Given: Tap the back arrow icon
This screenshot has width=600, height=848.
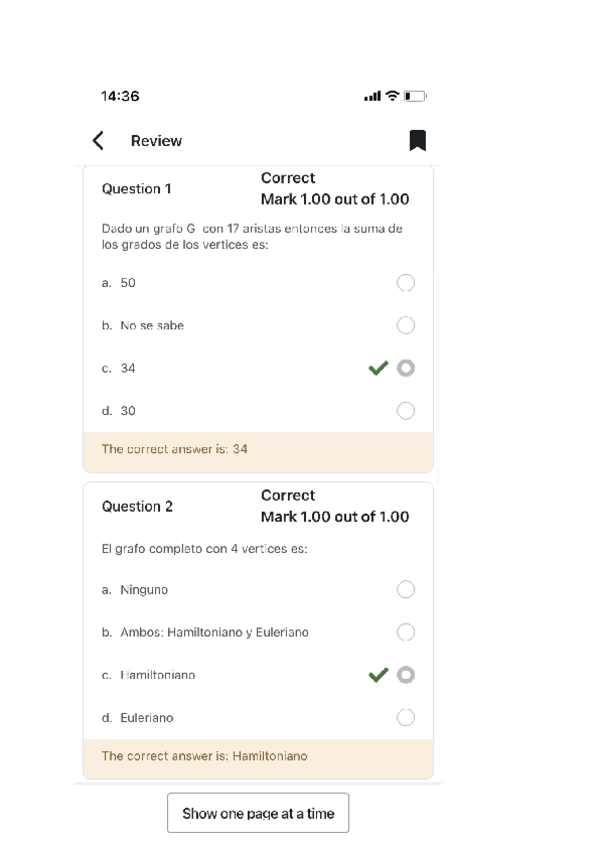Looking at the screenshot, I should (98, 141).
